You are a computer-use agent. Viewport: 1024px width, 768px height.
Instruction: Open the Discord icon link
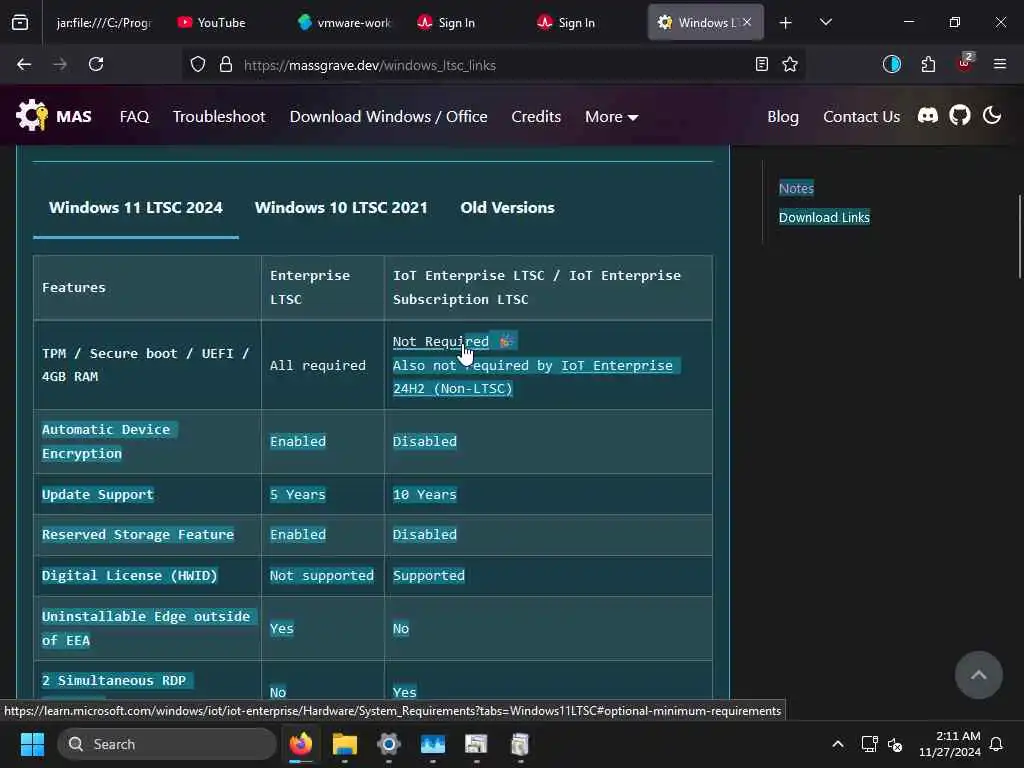point(927,116)
